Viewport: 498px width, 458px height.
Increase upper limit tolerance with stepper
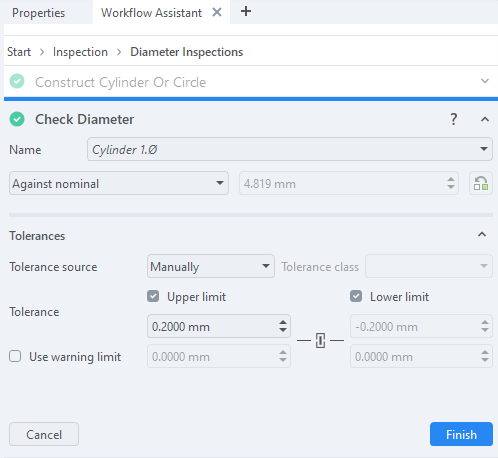(x=283, y=322)
